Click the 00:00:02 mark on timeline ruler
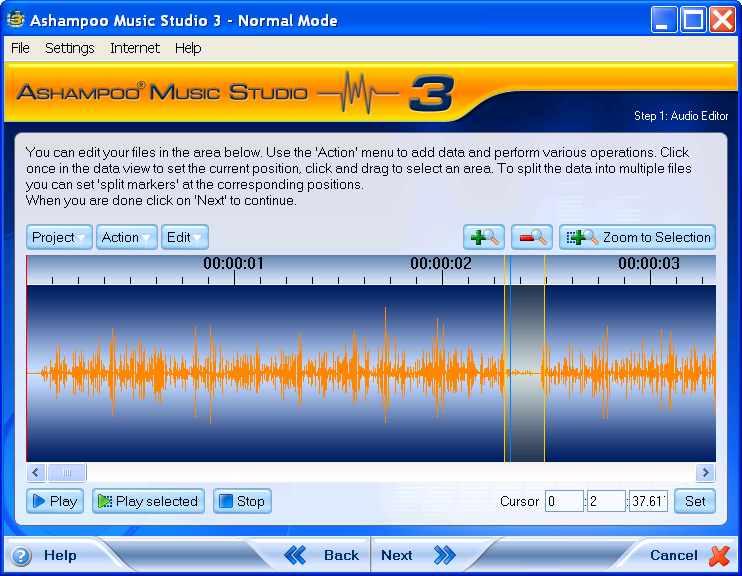The width and height of the screenshot is (742, 576). (x=441, y=265)
